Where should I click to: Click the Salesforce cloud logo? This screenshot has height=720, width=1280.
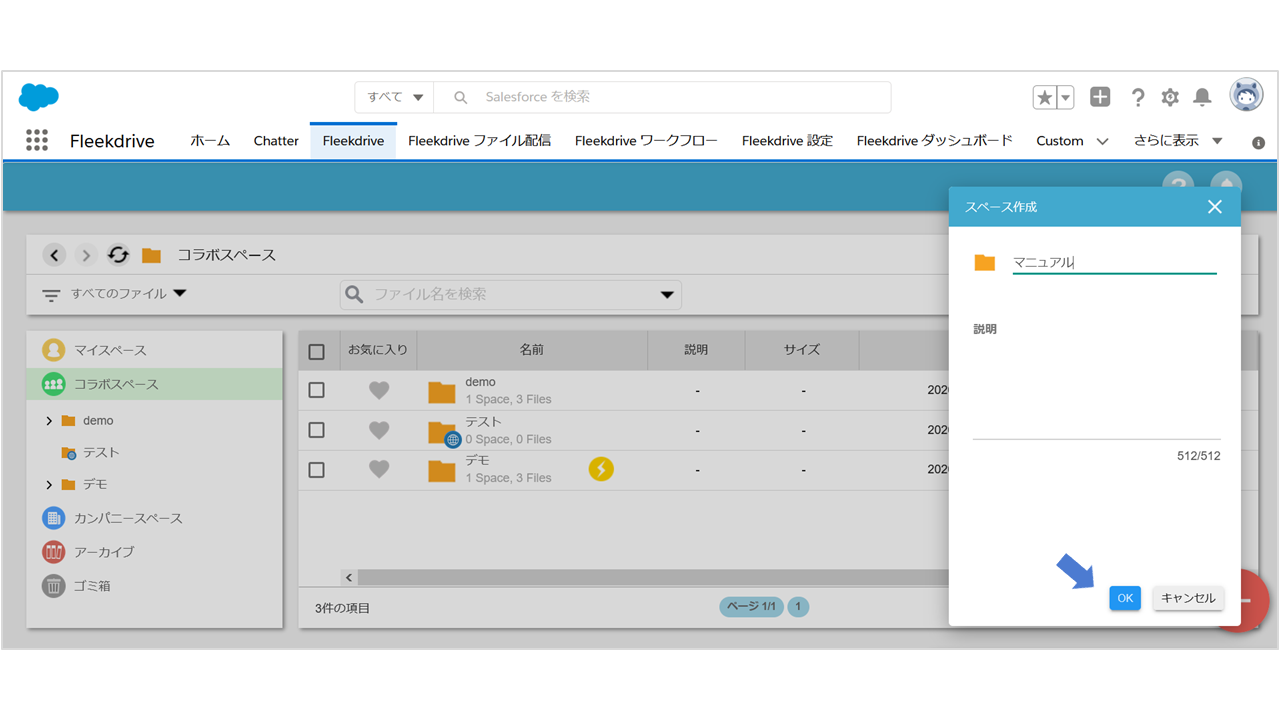[39, 97]
